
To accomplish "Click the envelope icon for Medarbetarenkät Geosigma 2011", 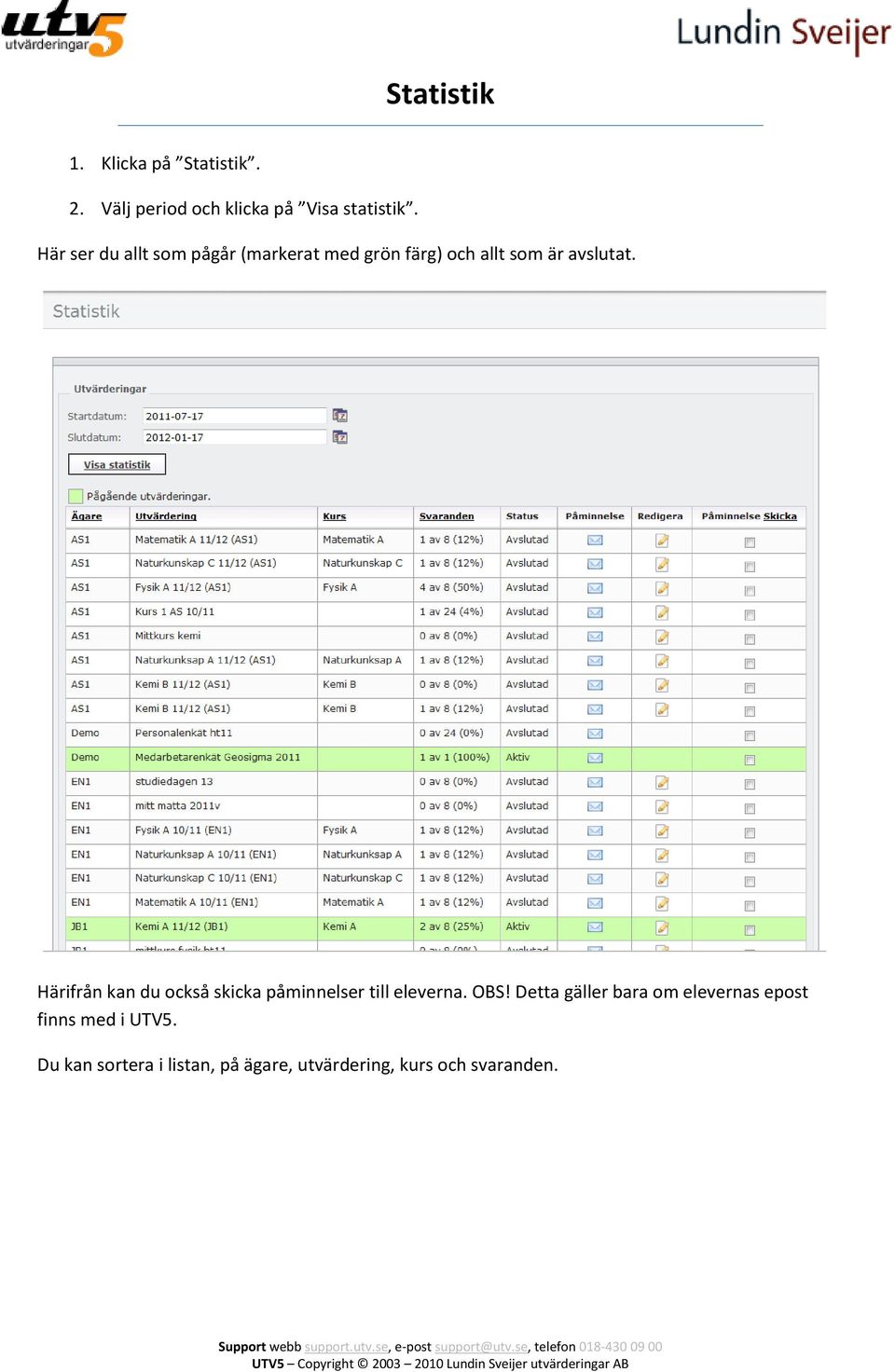I will click(595, 759).
